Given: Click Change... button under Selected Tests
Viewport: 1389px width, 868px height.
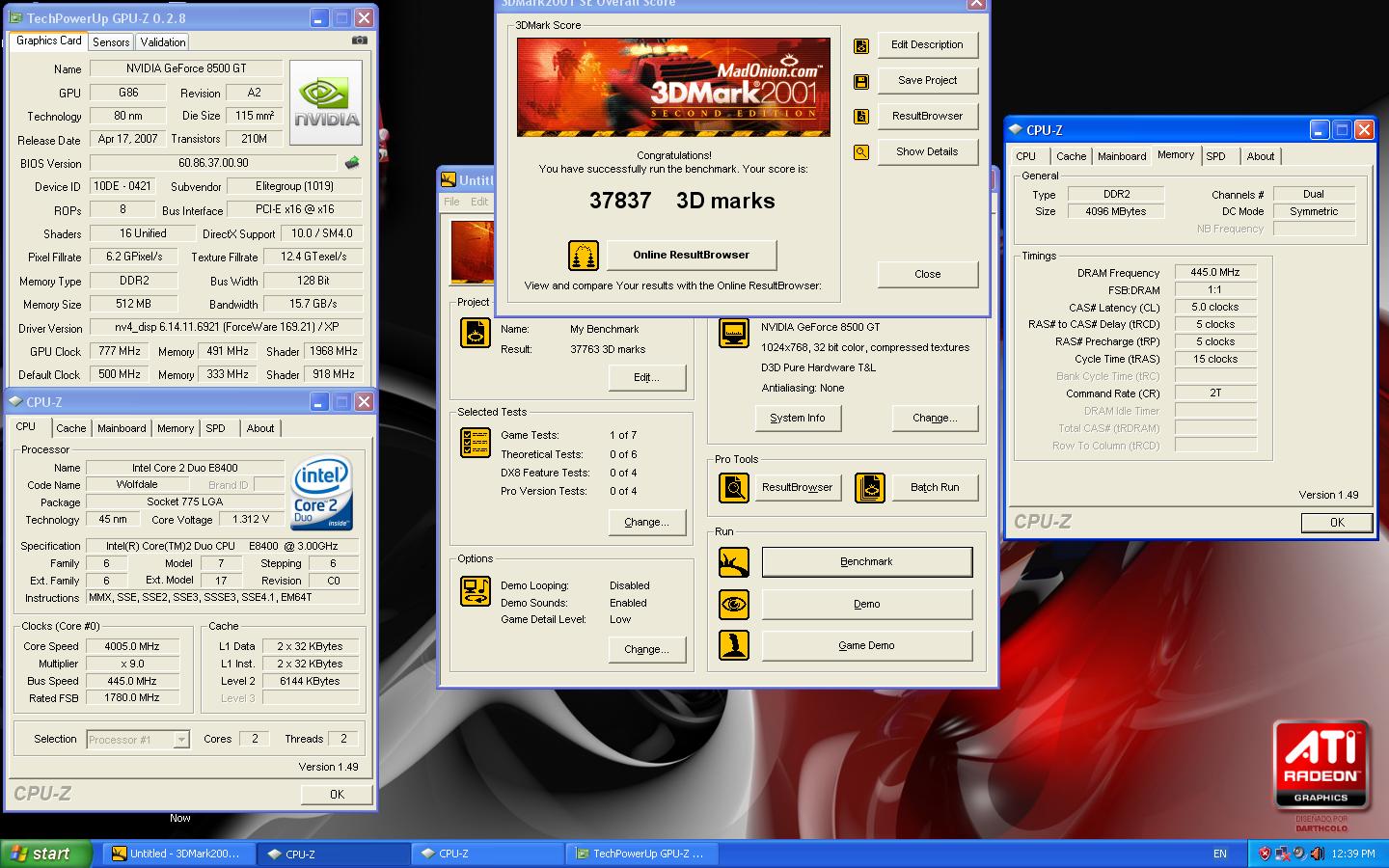Looking at the screenshot, I should pyautogui.click(x=646, y=522).
